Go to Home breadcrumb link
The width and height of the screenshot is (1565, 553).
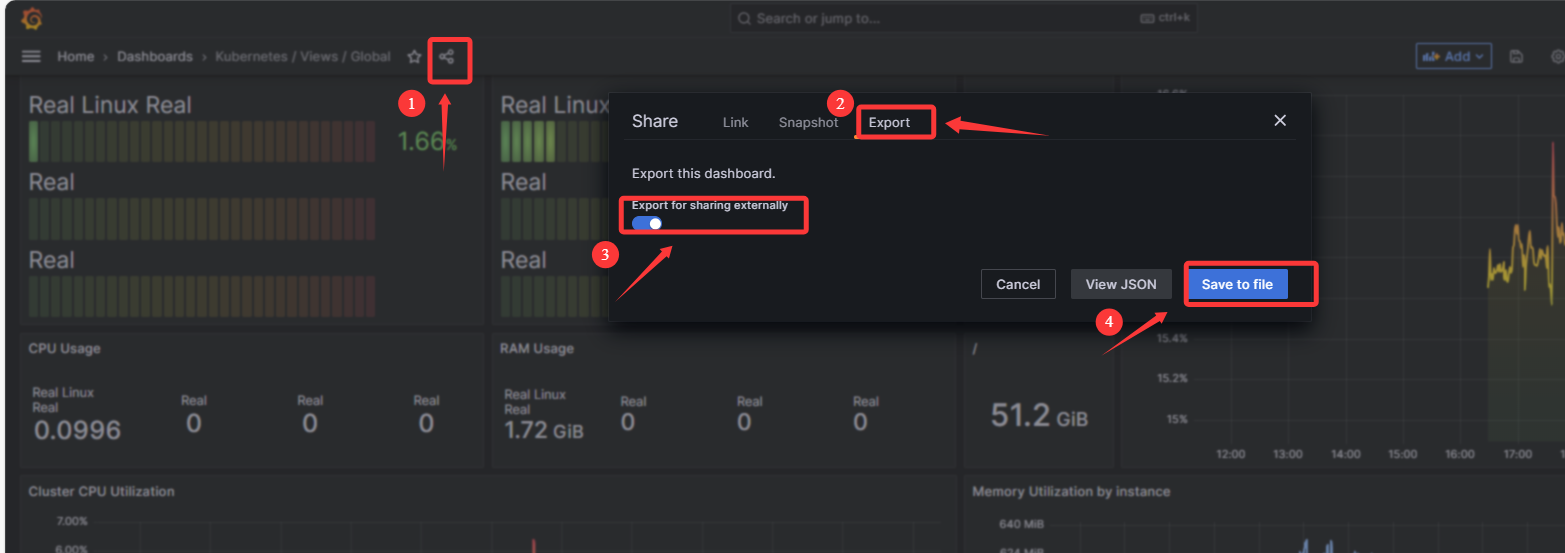[x=75, y=57]
